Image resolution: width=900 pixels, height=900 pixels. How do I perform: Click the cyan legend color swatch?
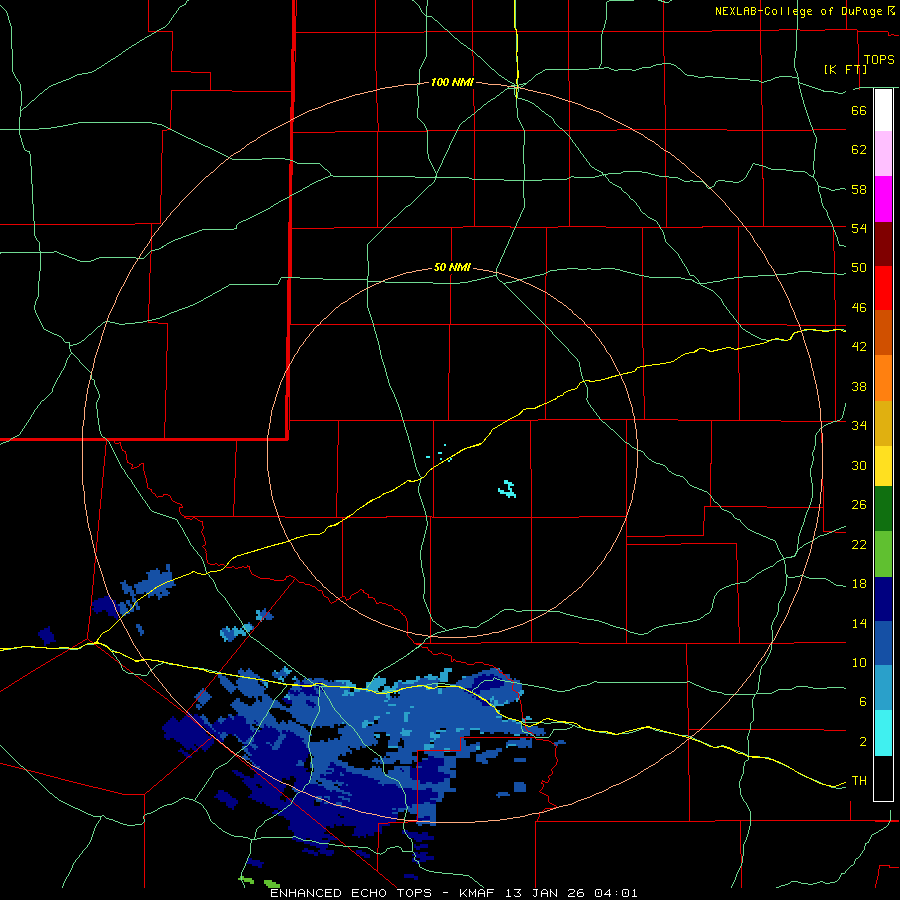pyautogui.click(x=883, y=733)
